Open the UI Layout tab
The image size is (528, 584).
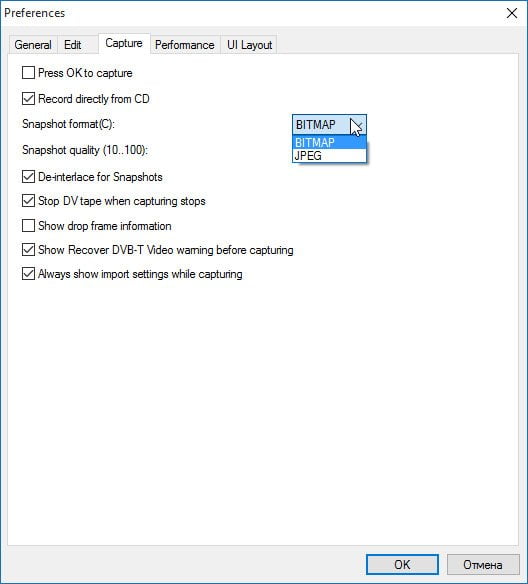249,45
